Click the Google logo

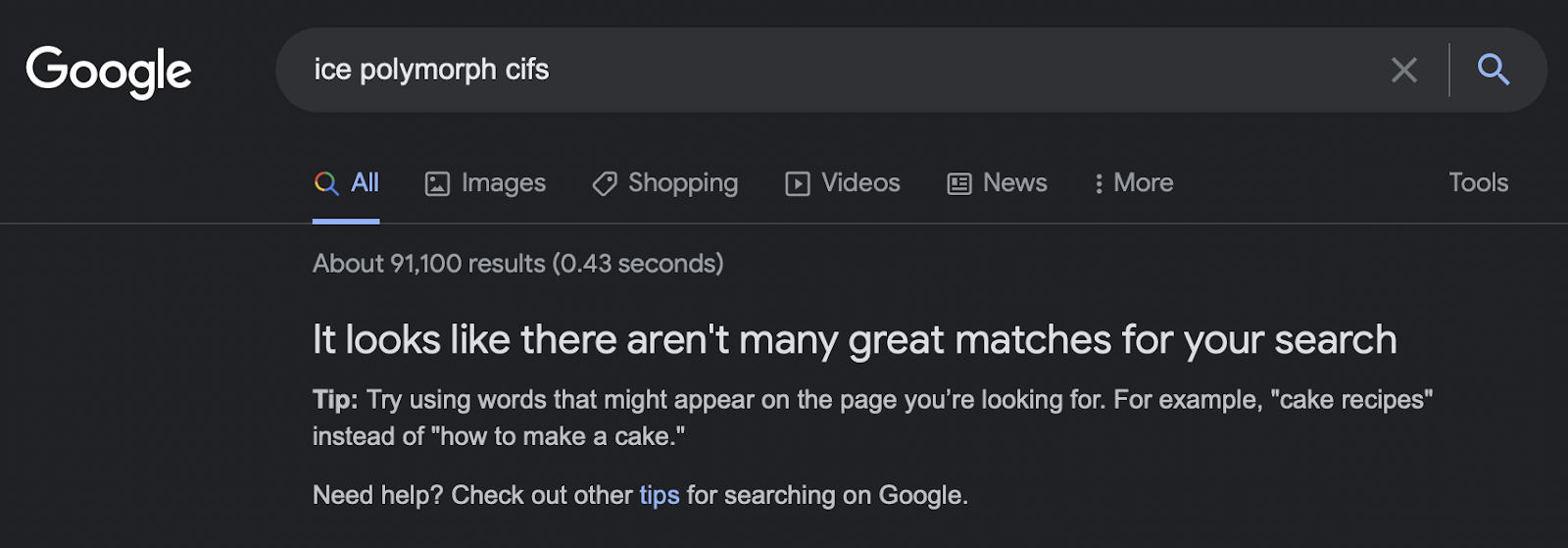pyautogui.click(x=109, y=71)
